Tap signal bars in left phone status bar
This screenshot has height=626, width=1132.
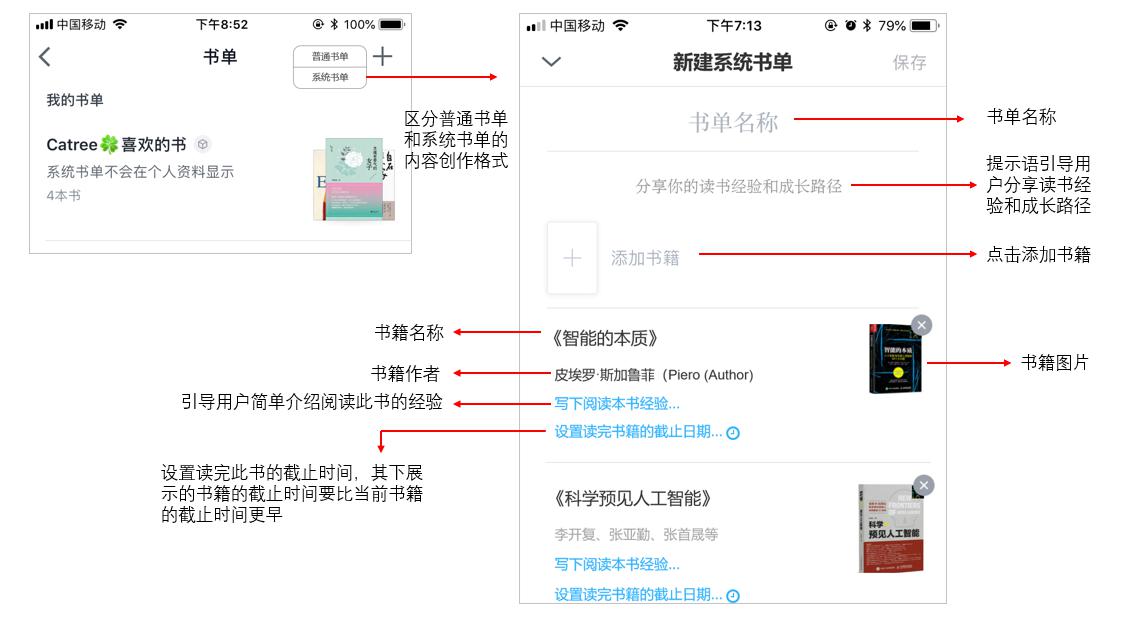click(45, 25)
